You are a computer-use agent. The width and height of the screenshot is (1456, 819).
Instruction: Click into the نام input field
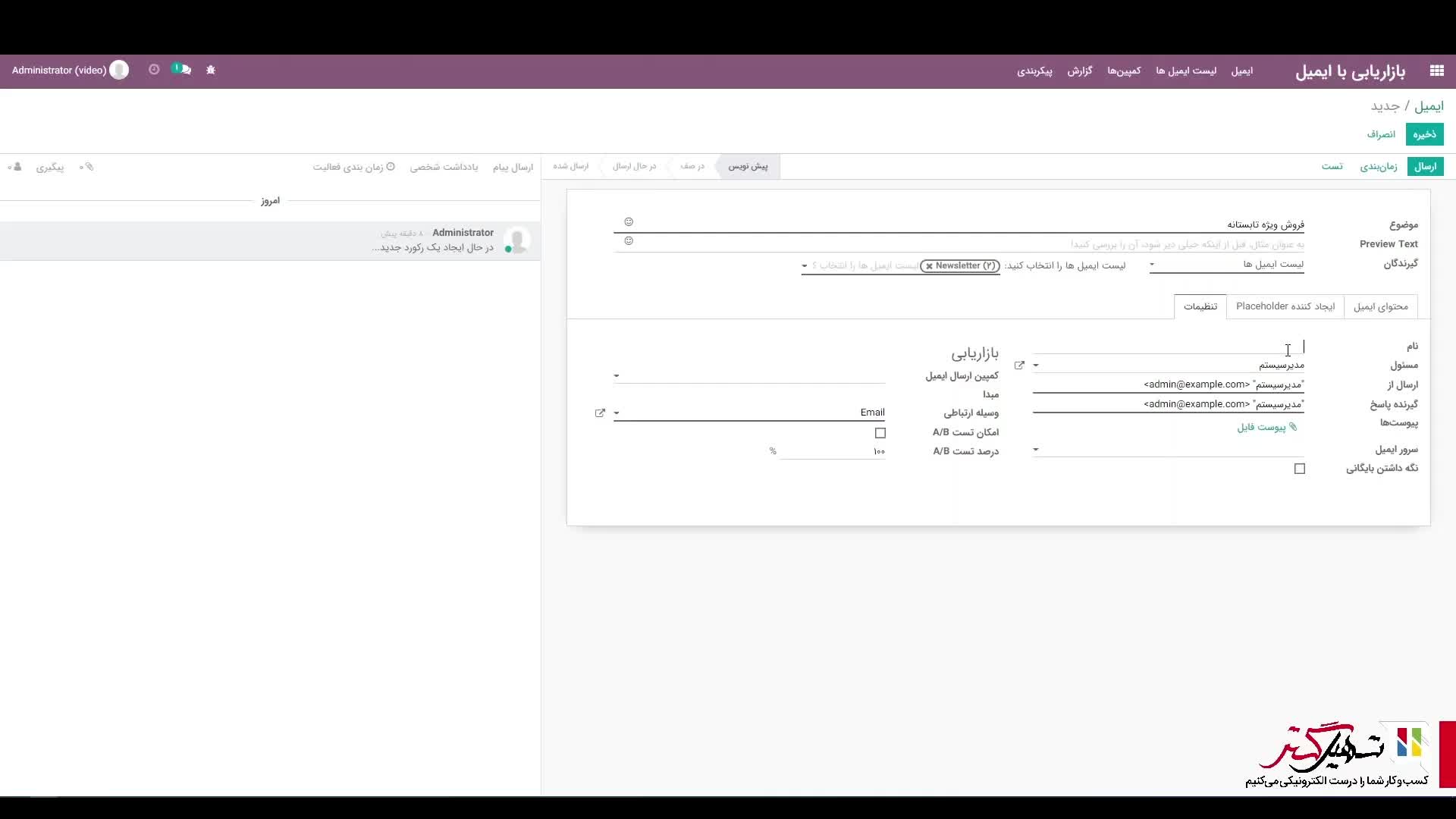pyautogui.click(x=1168, y=347)
